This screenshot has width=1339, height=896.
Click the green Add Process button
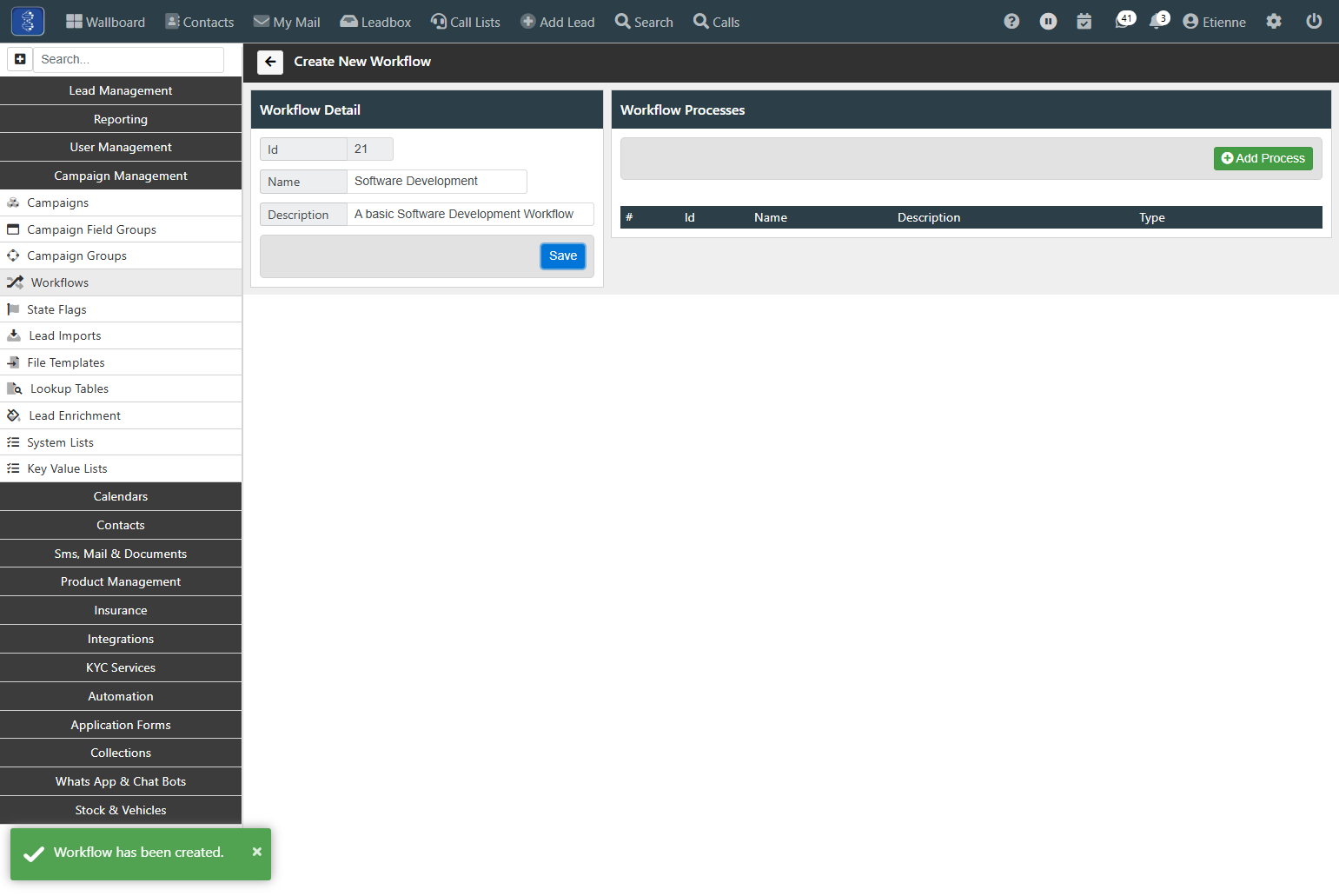(x=1263, y=158)
